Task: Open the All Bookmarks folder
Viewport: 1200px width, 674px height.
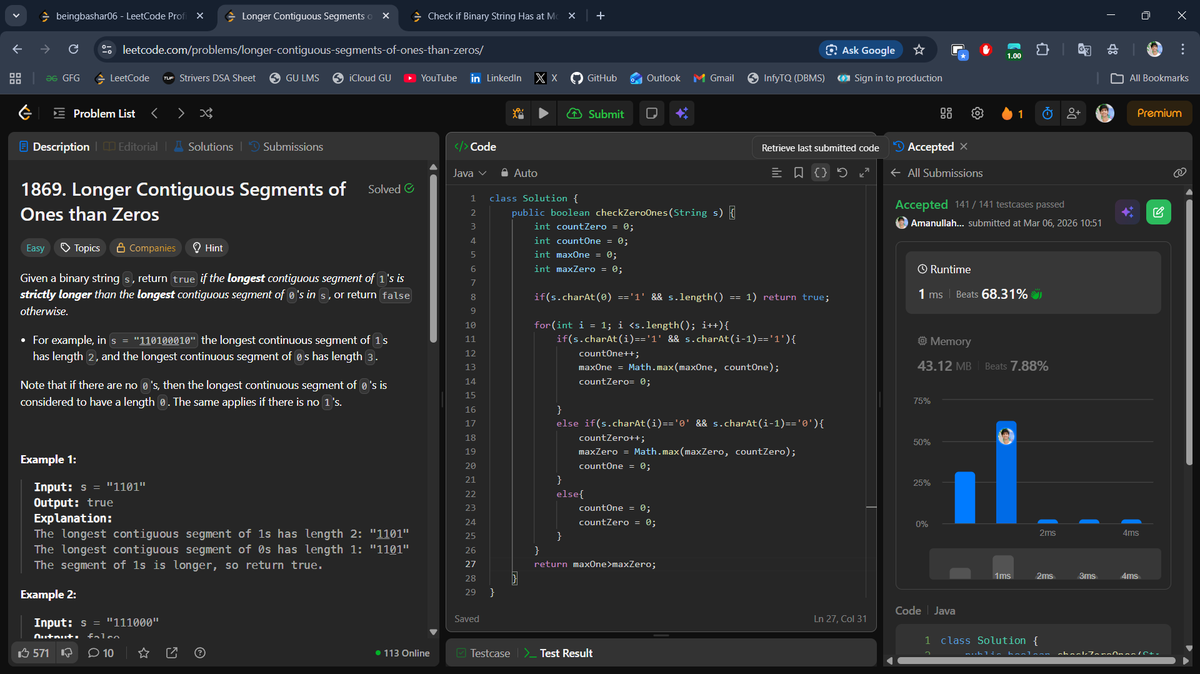Action: tap(1150, 78)
